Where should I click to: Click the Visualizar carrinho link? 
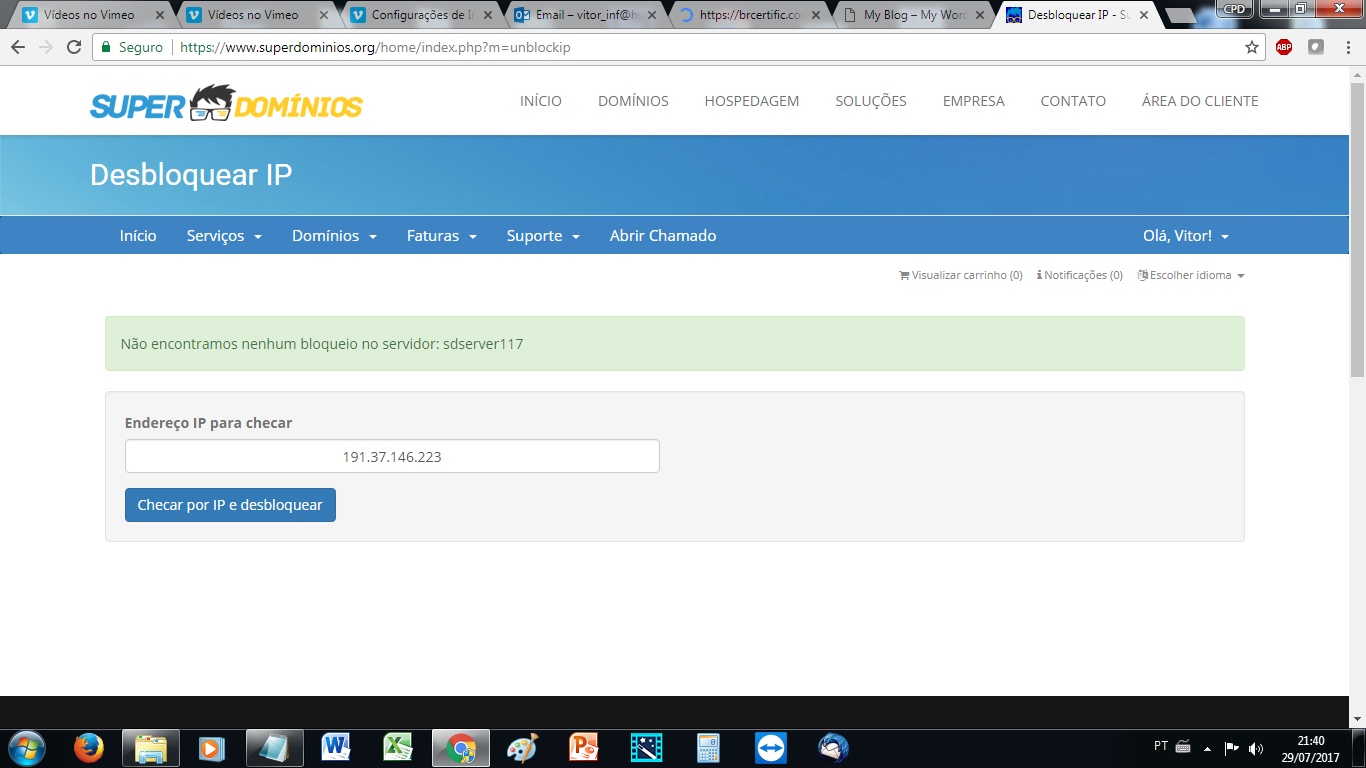(x=961, y=275)
